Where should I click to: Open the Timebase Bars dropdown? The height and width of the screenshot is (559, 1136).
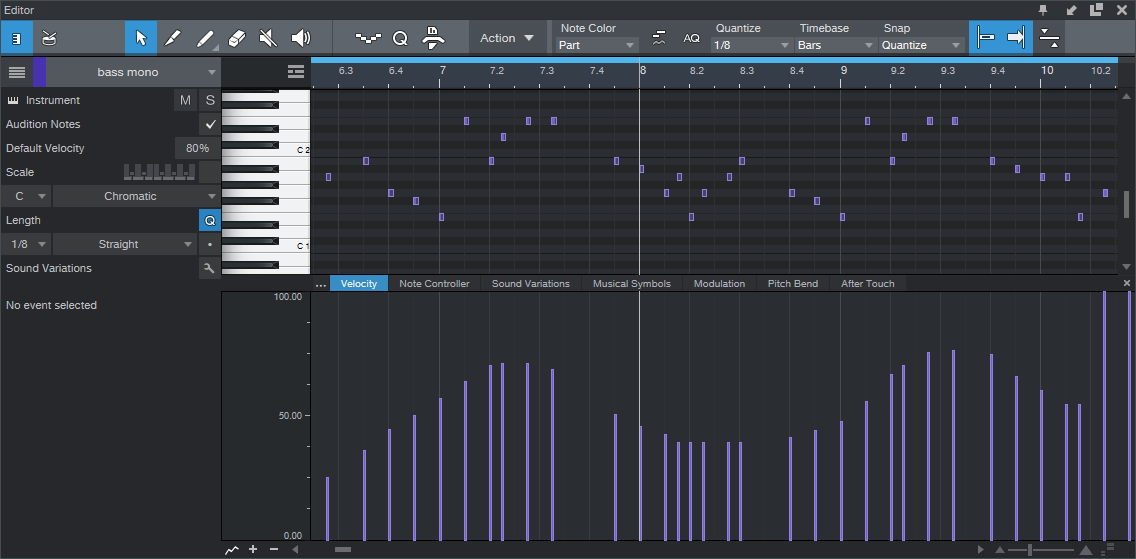[836, 45]
